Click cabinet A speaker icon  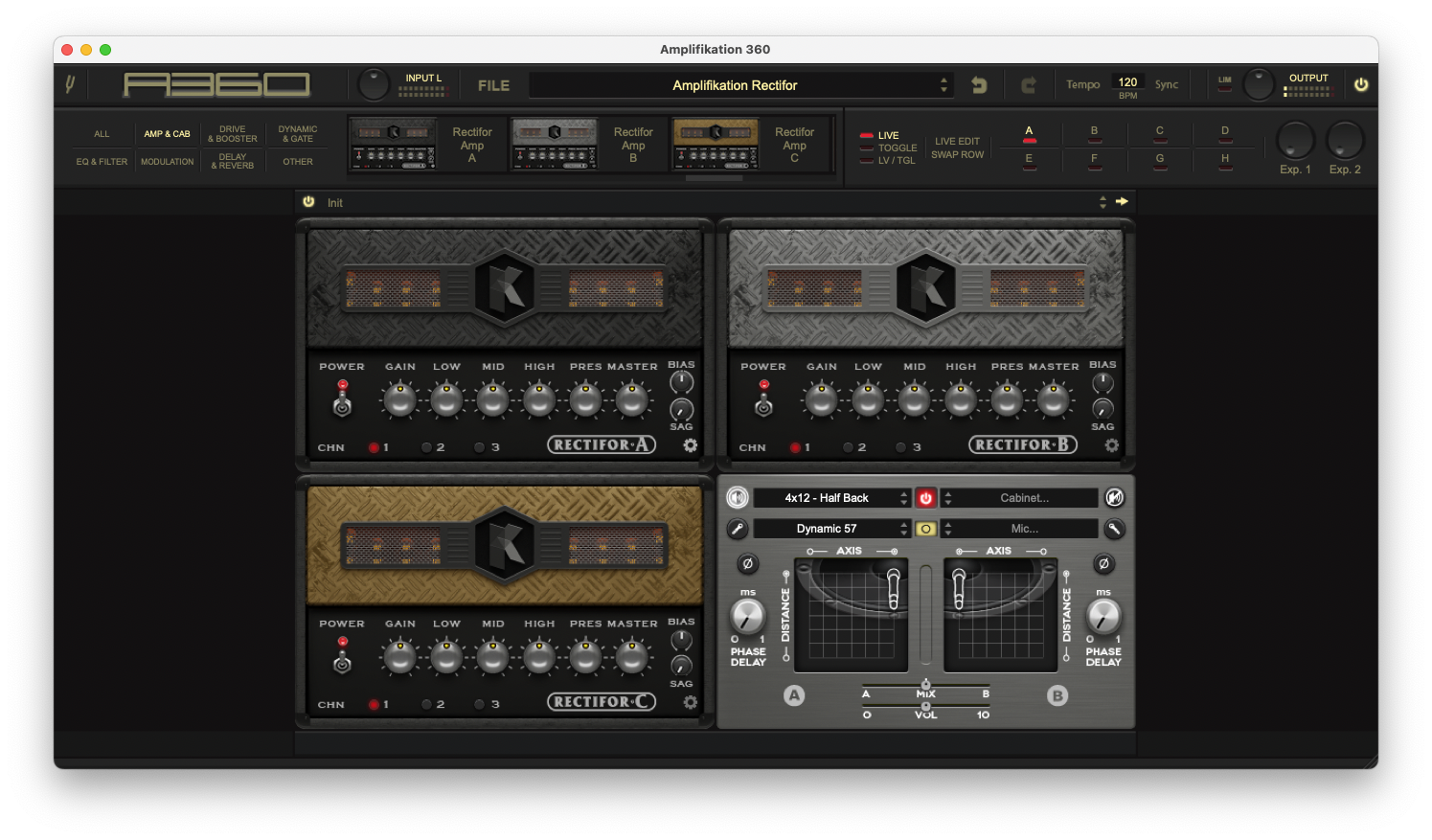(737, 498)
